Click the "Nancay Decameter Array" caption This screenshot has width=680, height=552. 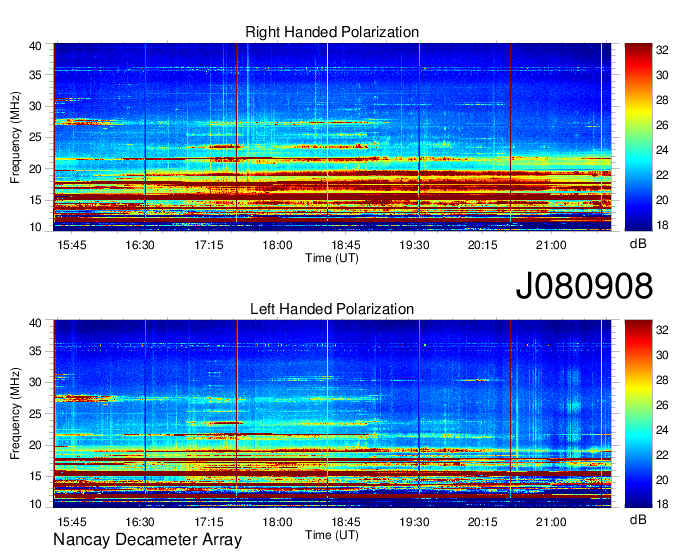147,540
